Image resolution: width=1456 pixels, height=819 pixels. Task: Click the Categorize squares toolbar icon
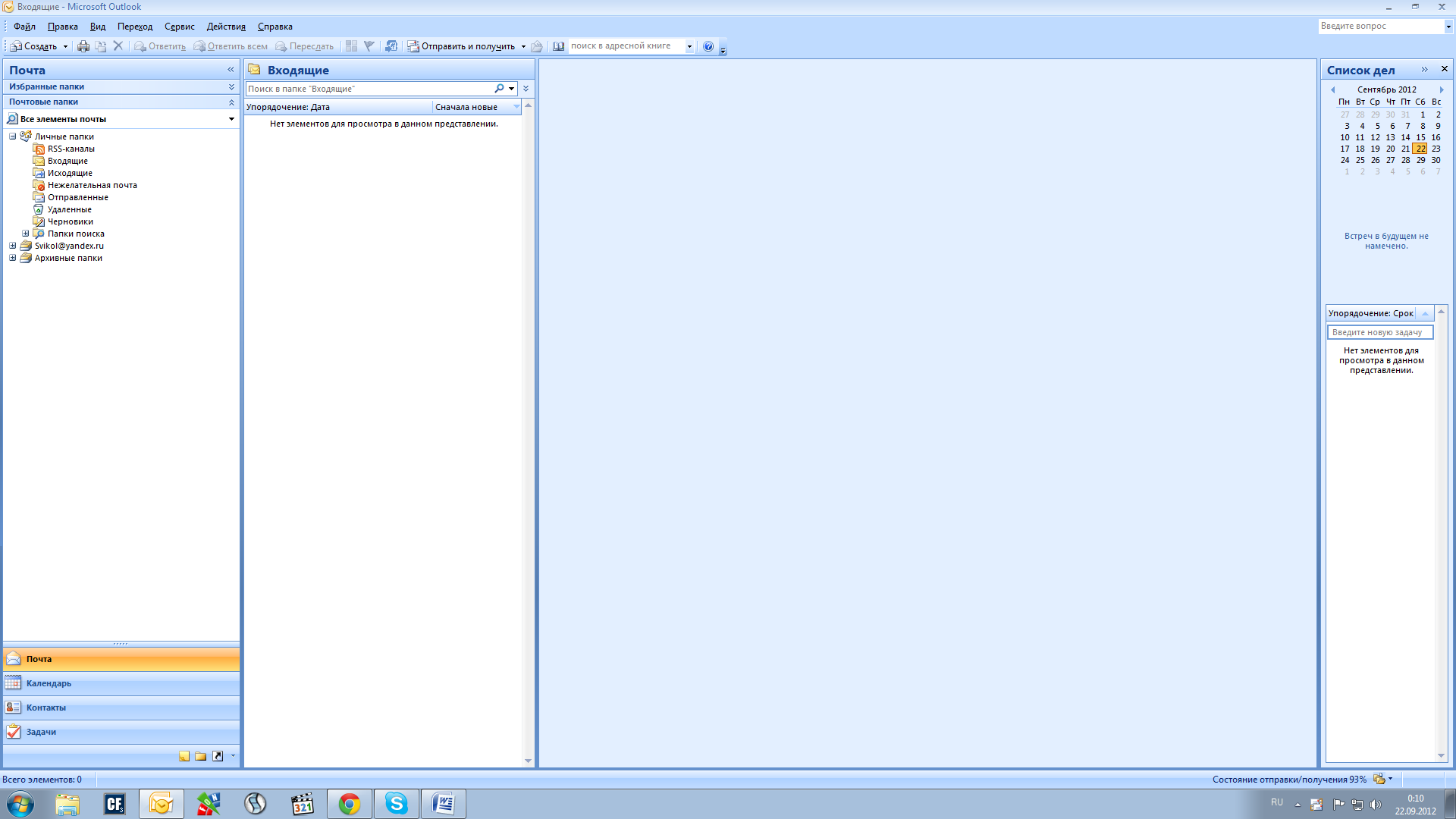pos(351,46)
